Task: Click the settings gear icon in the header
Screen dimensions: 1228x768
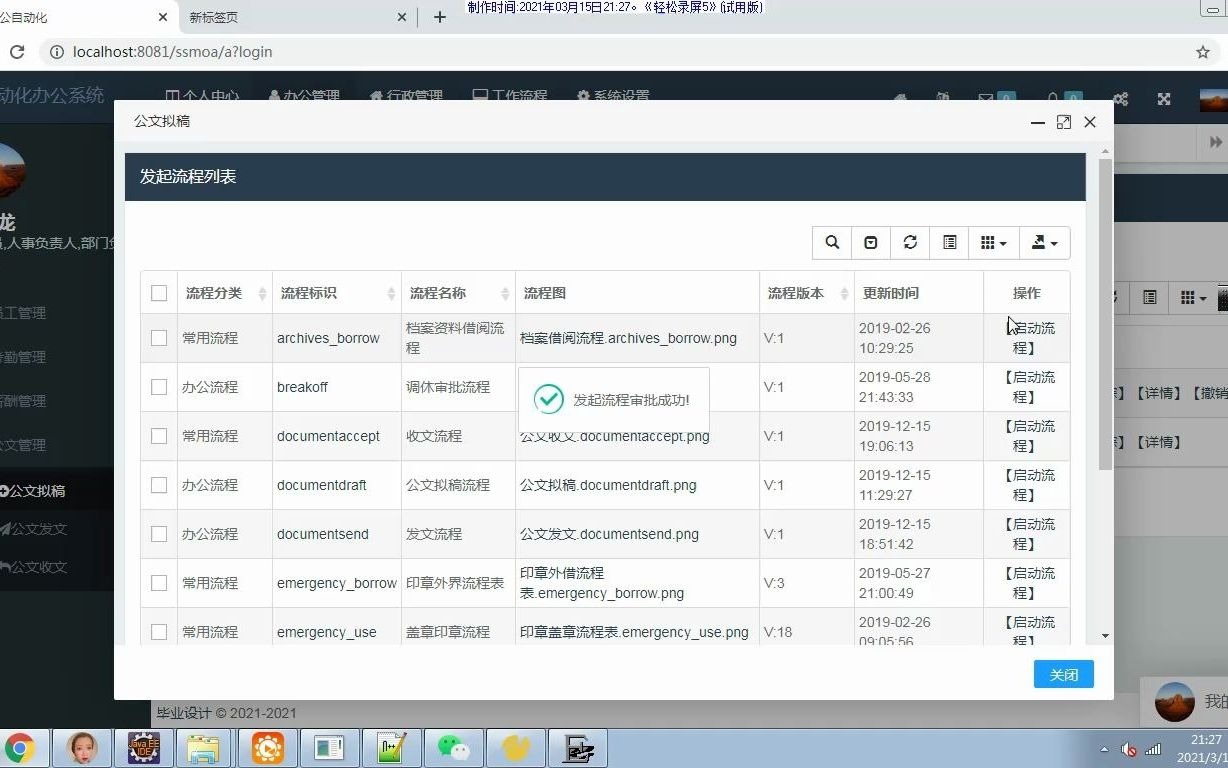Action: tap(1120, 99)
